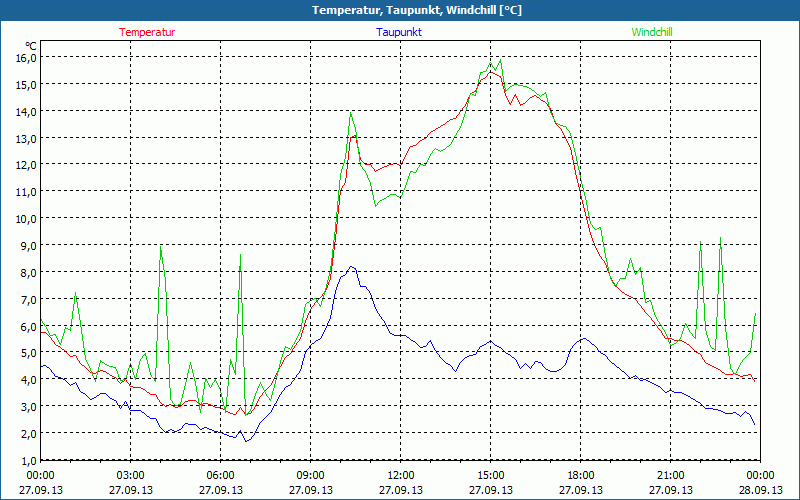The image size is (800, 500).
Task: Click the 21:00 time axis label
Action: 670,476
